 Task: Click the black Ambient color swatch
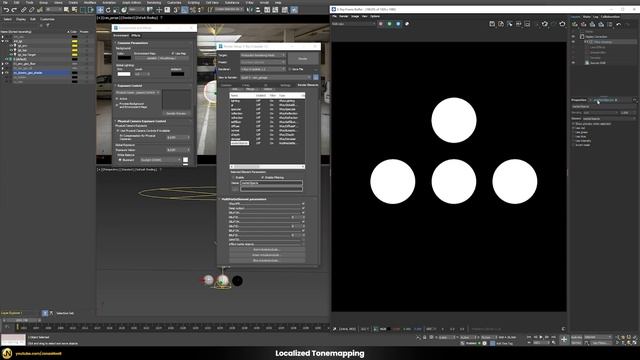coord(178,74)
